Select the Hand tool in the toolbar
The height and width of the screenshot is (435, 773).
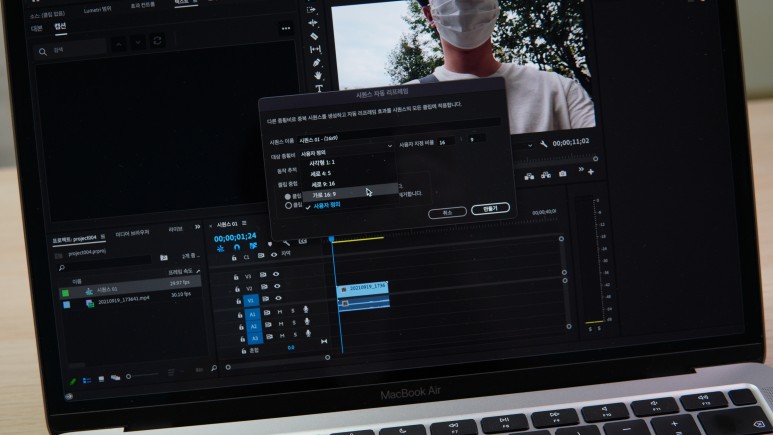318,75
